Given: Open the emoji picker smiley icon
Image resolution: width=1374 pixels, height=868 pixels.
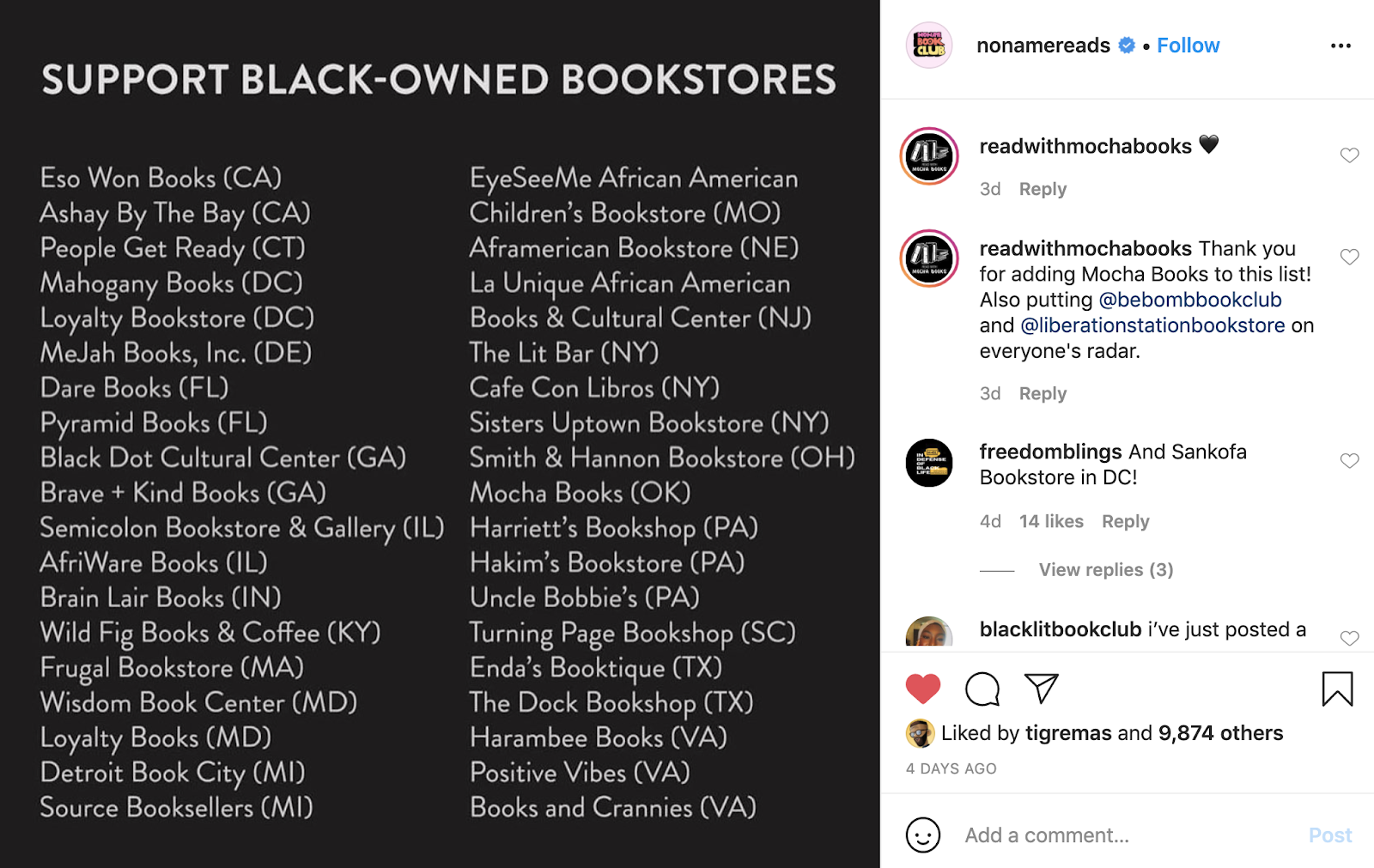Looking at the screenshot, I should click(923, 835).
